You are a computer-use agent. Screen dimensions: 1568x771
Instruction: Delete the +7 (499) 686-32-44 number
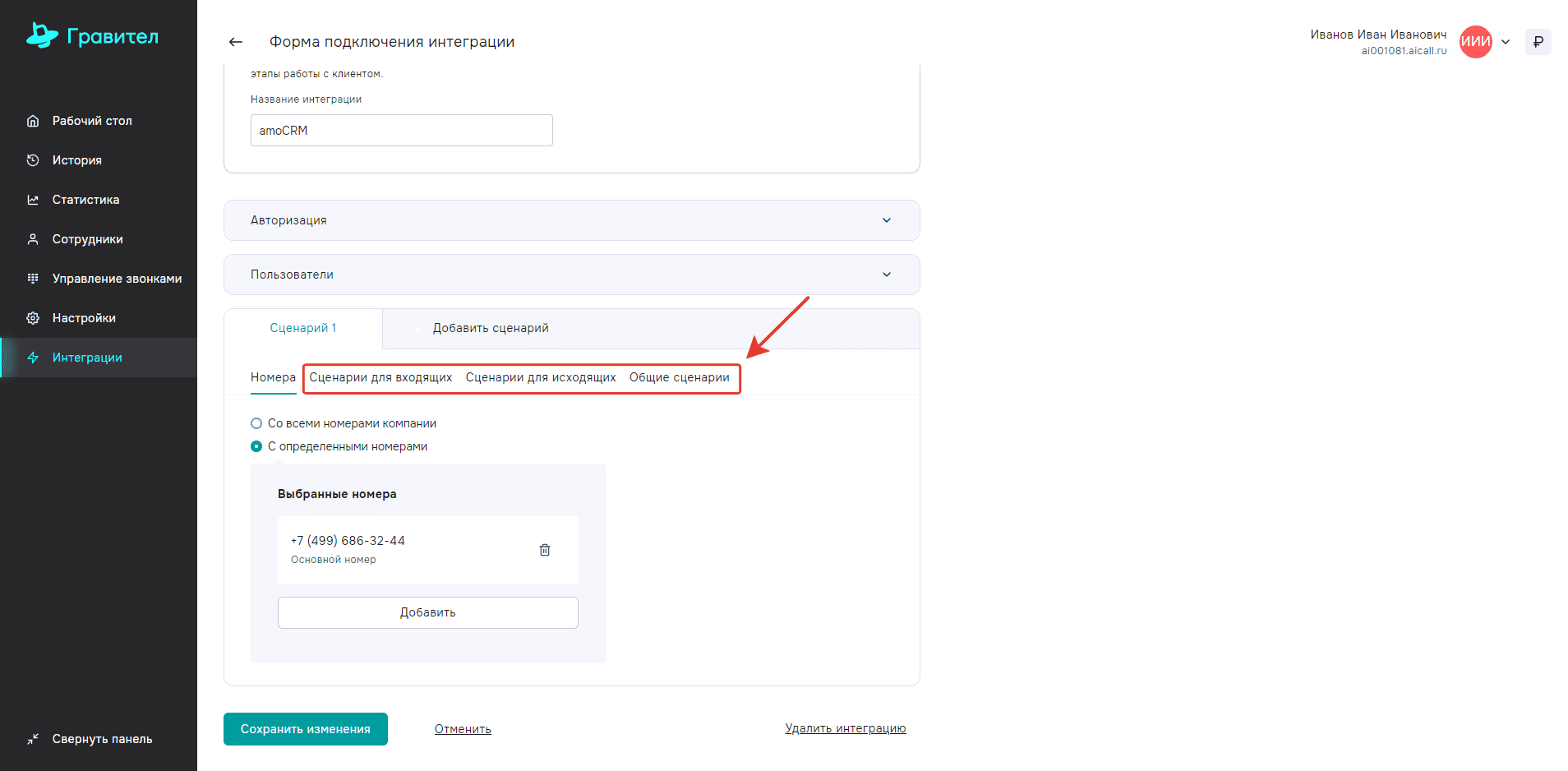click(544, 550)
